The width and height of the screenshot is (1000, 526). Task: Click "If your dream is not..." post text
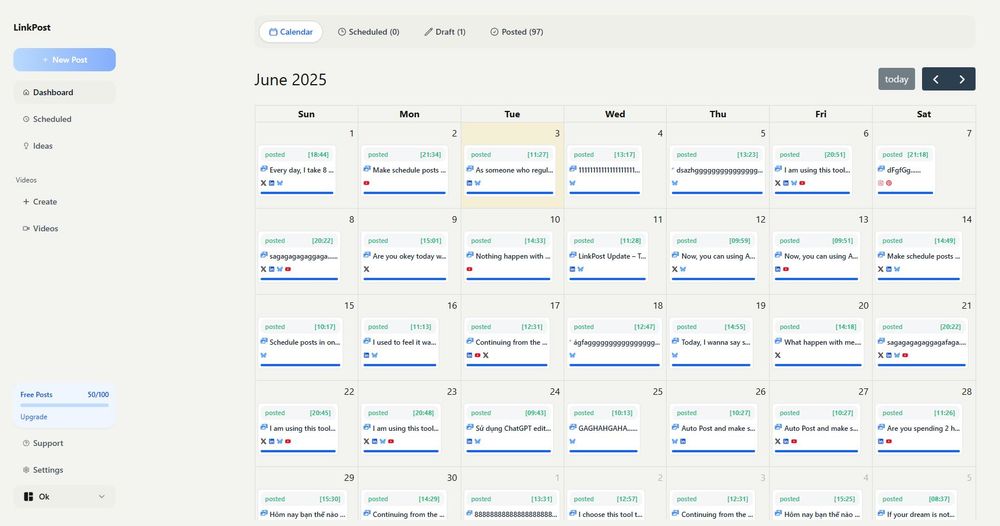[921, 515]
